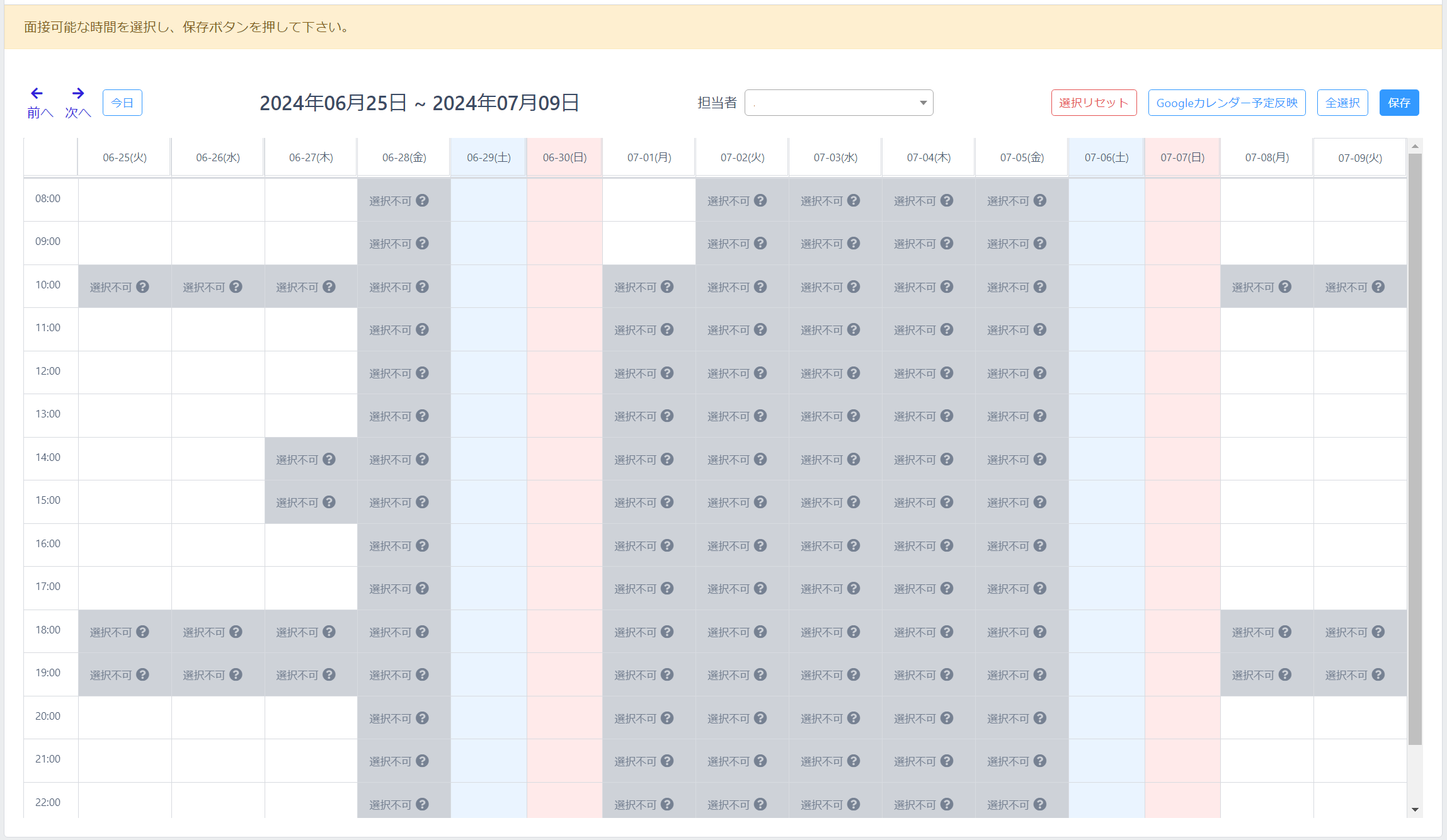
Task: Open the 担当者 dropdown
Action: click(x=838, y=103)
